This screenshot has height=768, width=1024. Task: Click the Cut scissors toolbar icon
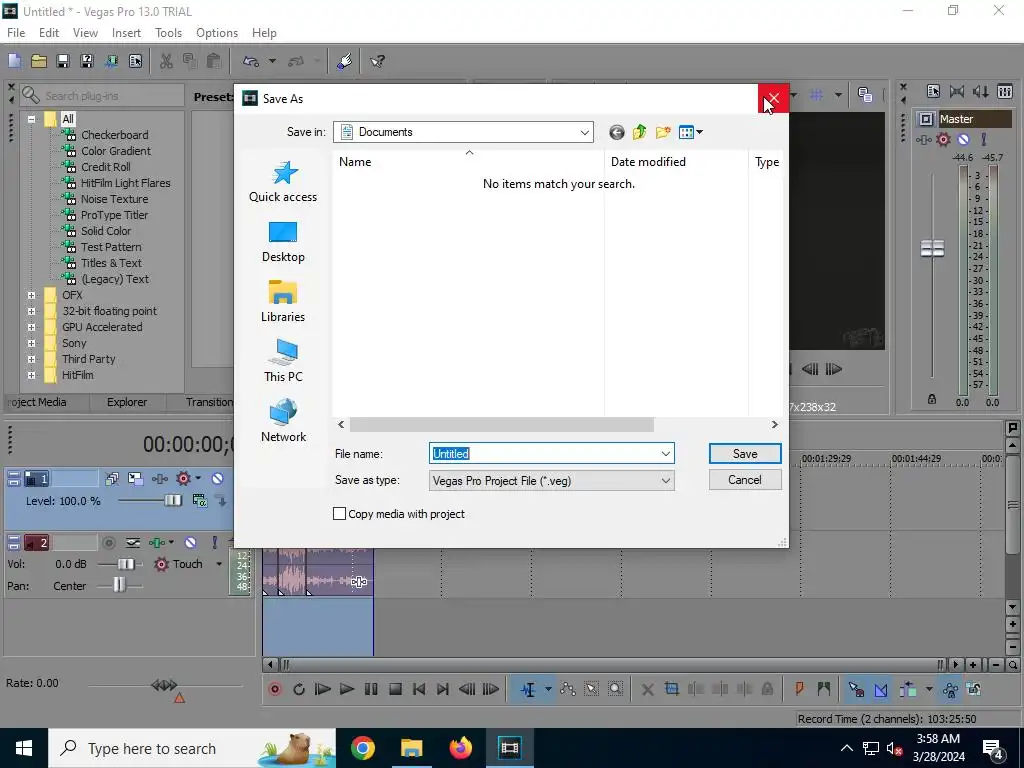[x=166, y=61]
